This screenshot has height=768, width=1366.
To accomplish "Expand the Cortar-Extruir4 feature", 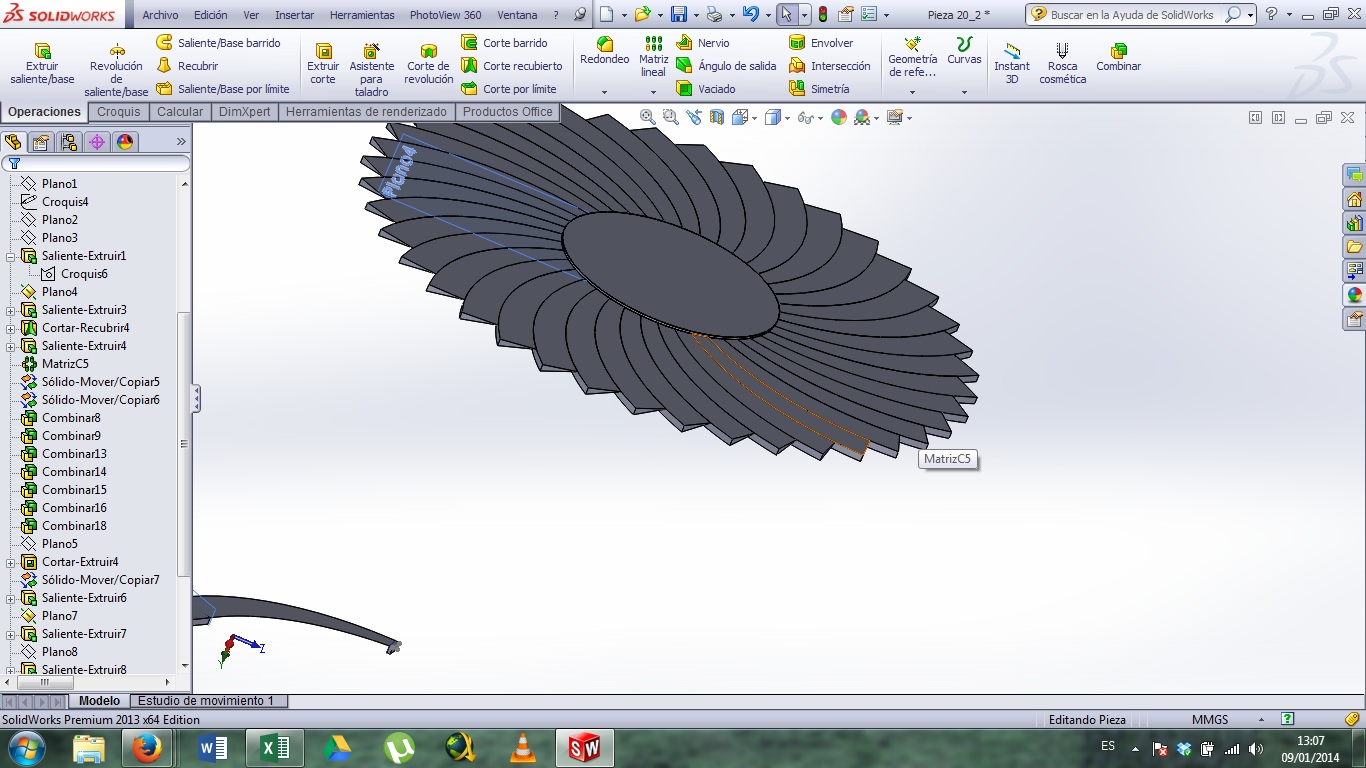I will 11,562.
